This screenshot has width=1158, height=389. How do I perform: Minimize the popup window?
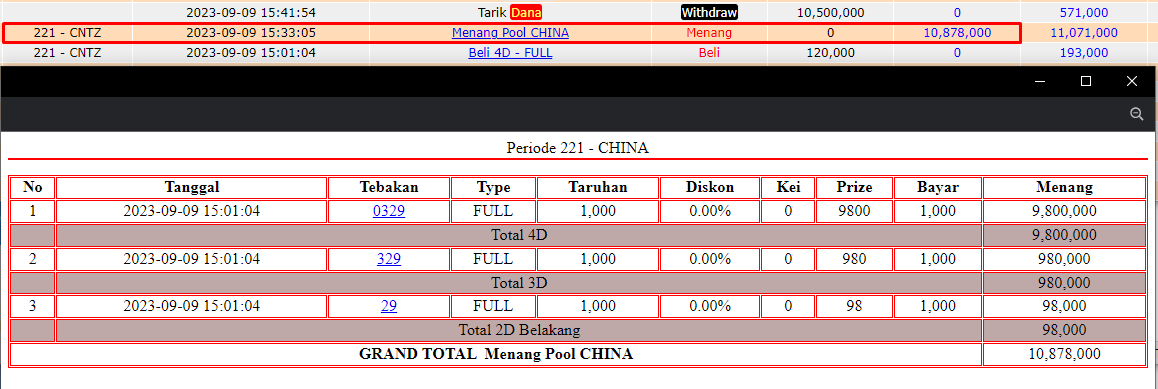point(1039,81)
